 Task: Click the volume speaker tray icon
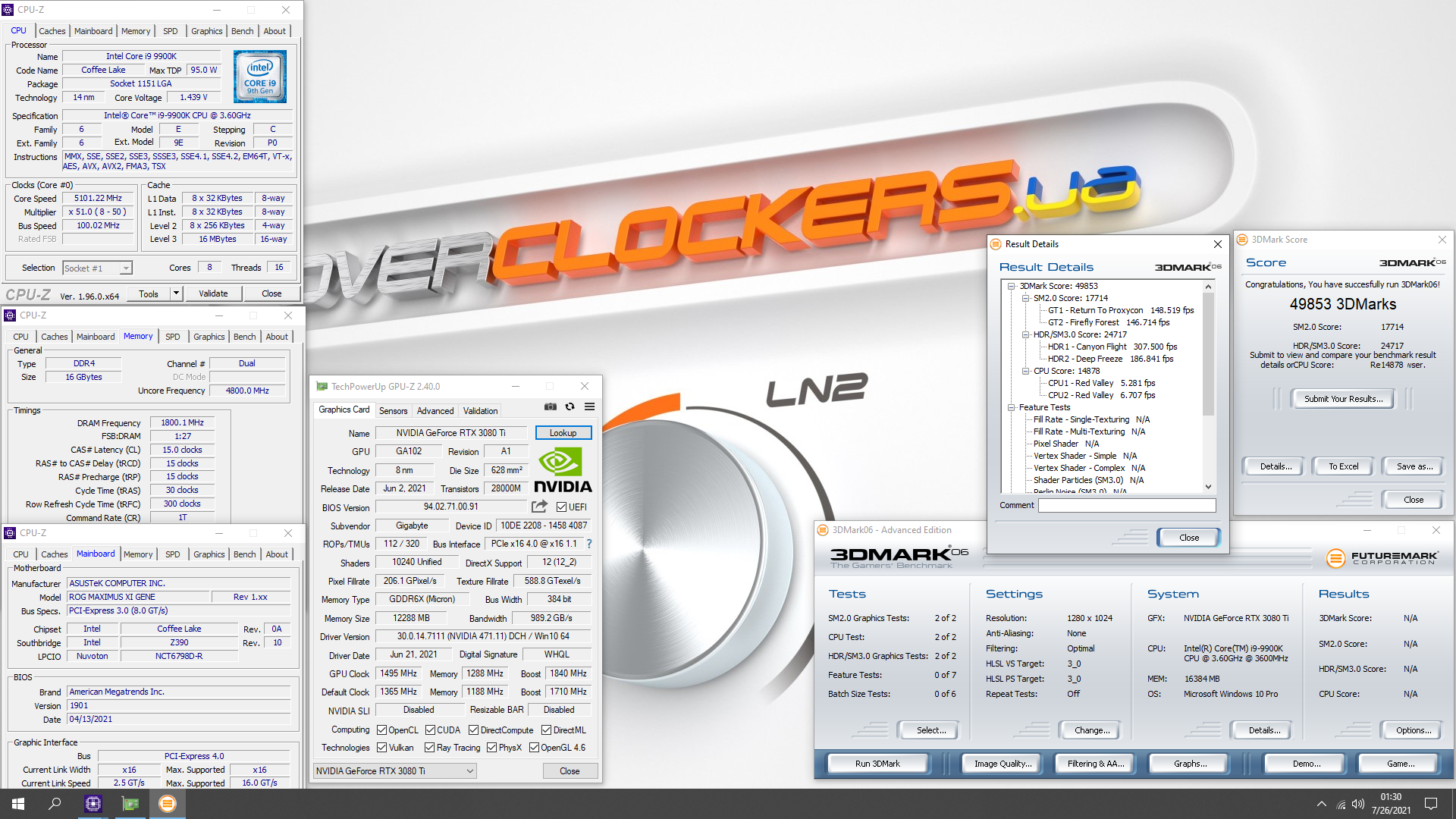[1358, 804]
